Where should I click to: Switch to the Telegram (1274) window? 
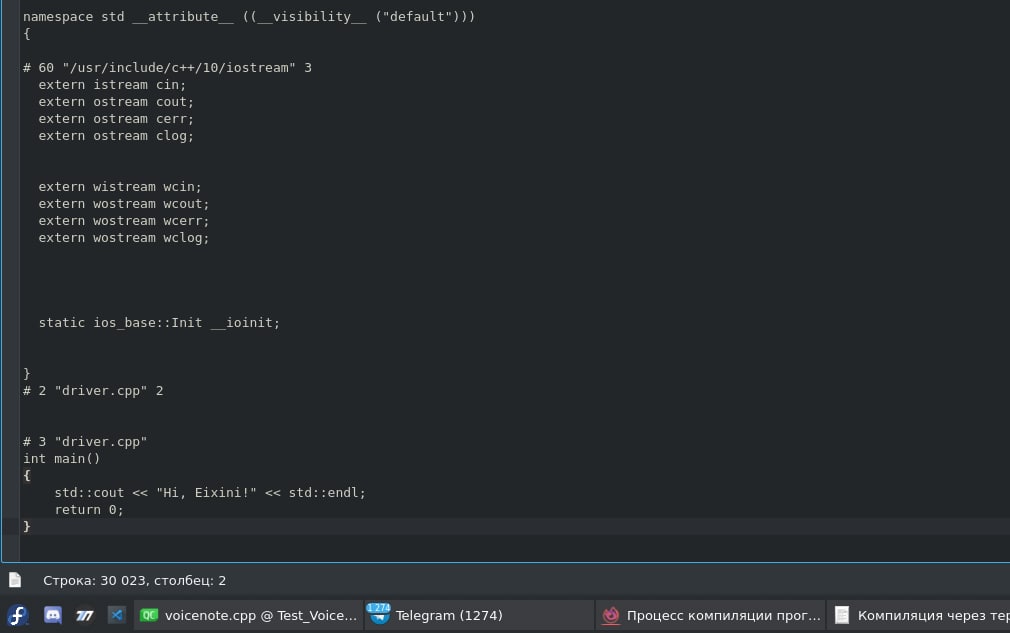(479, 616)
